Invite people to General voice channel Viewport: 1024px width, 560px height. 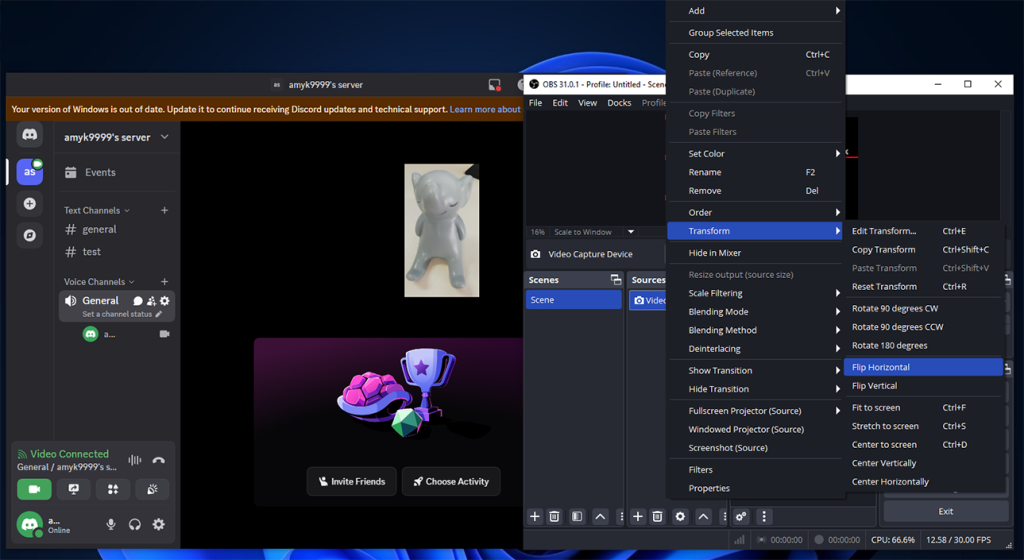(151, 301)
